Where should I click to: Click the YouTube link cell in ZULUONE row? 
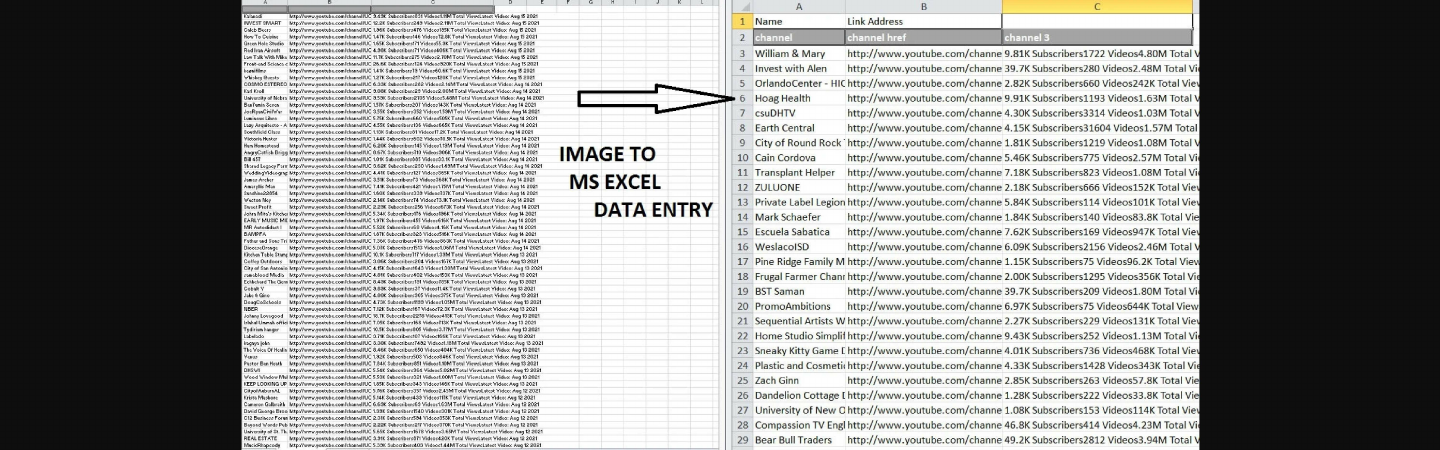[923, 187]
